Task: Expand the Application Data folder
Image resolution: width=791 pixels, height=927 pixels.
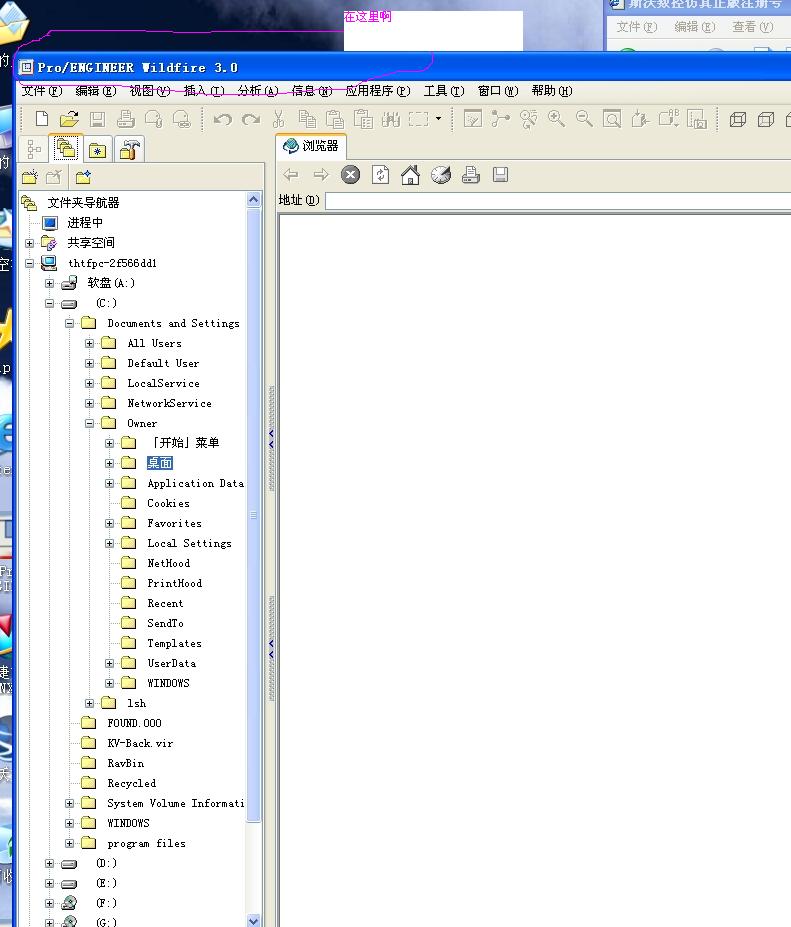Action: [109, 484]
